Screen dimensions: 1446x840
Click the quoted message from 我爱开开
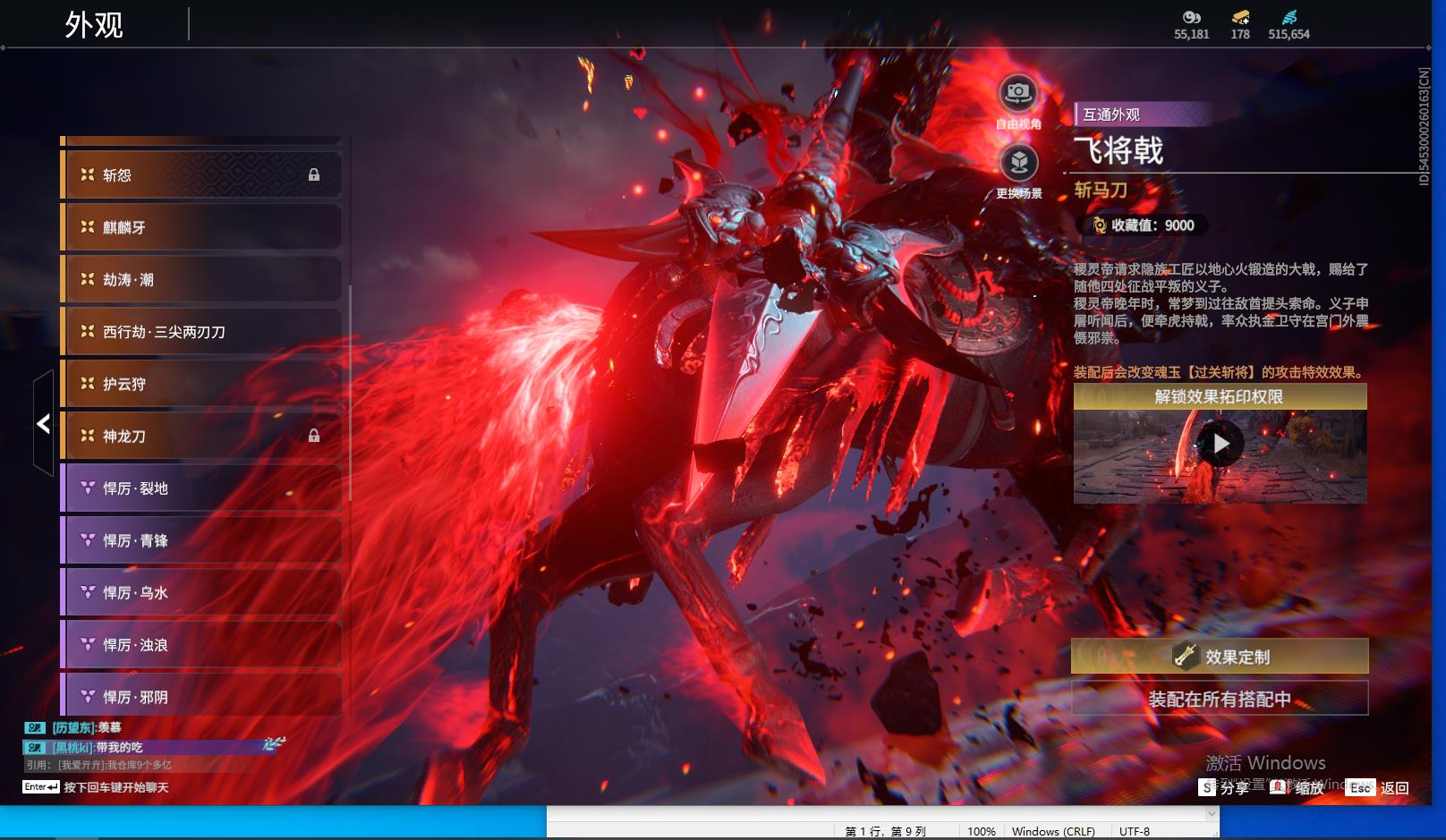(x=98, y=765)
